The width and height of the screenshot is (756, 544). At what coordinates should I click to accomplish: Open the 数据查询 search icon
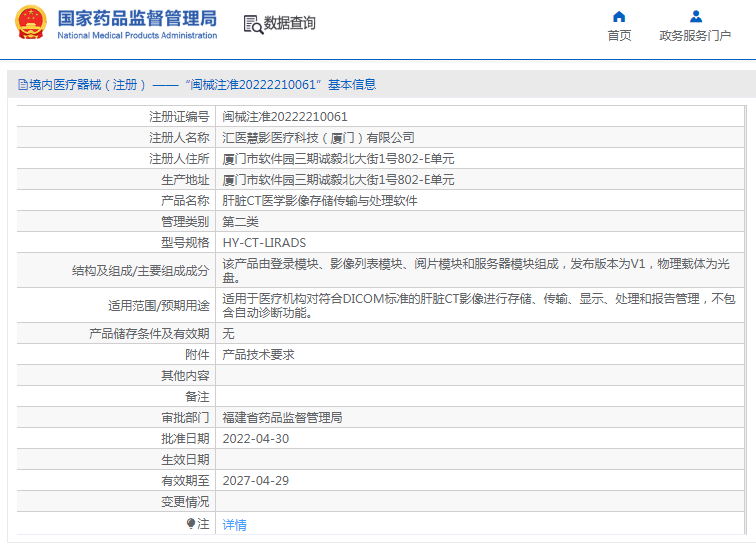253,24
